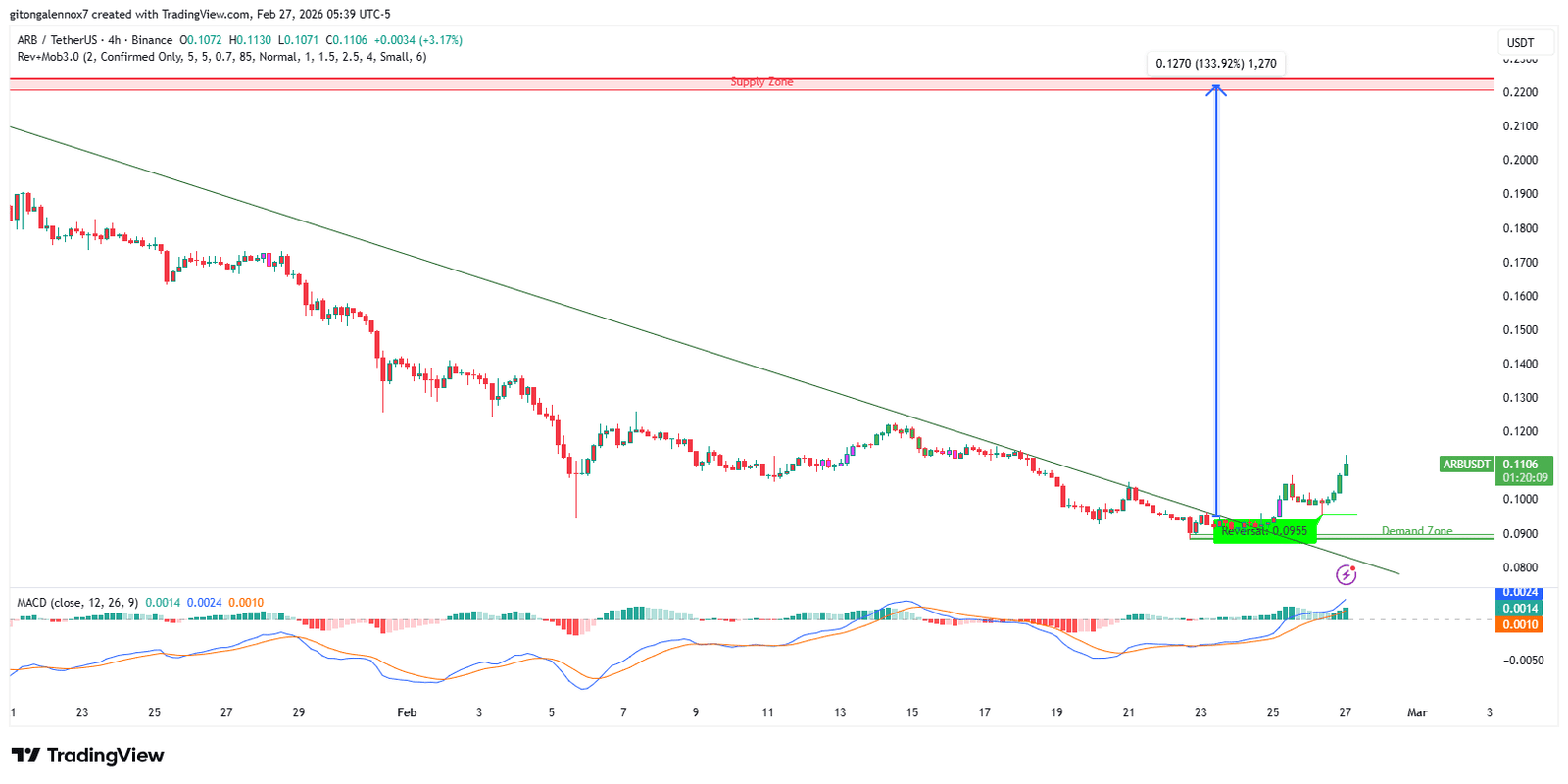Click the TradingView logo
Viewport: 1568px width, 784px height.
coord(88,756)
